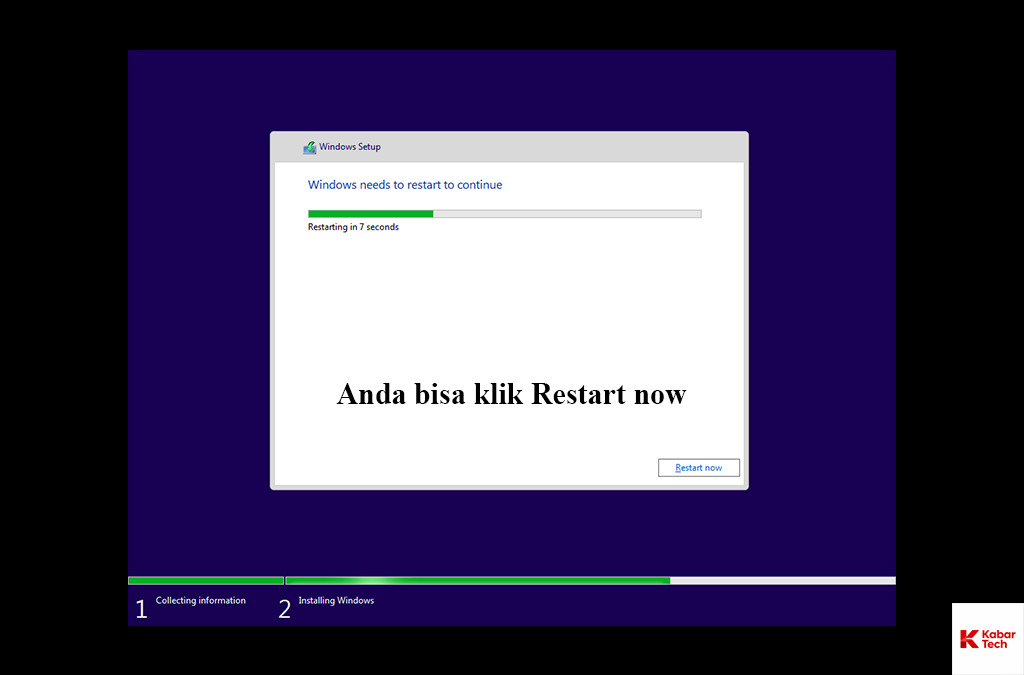The width and height of the screenshot is (1024, 675).
Task: Click the 'Restarting in 7 seconds' countdown text
Action: pyautogui.click(x=353, y=228)
